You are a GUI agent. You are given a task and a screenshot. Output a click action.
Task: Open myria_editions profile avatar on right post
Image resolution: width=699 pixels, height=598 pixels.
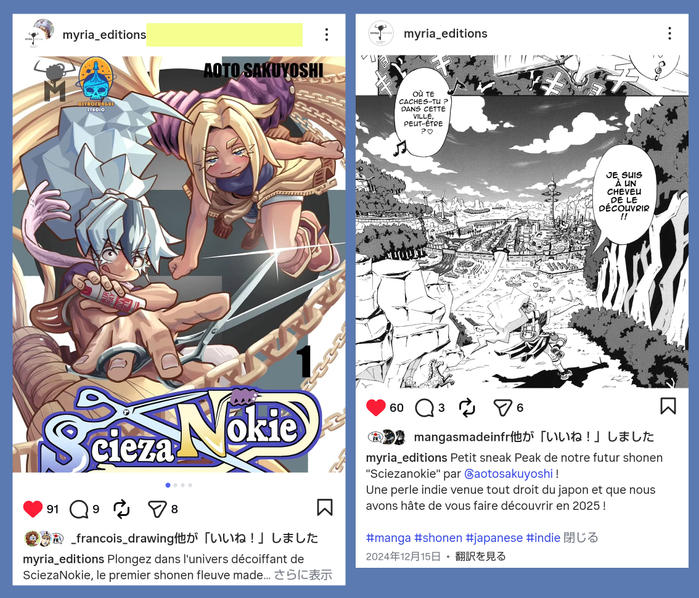coord(381,33)
